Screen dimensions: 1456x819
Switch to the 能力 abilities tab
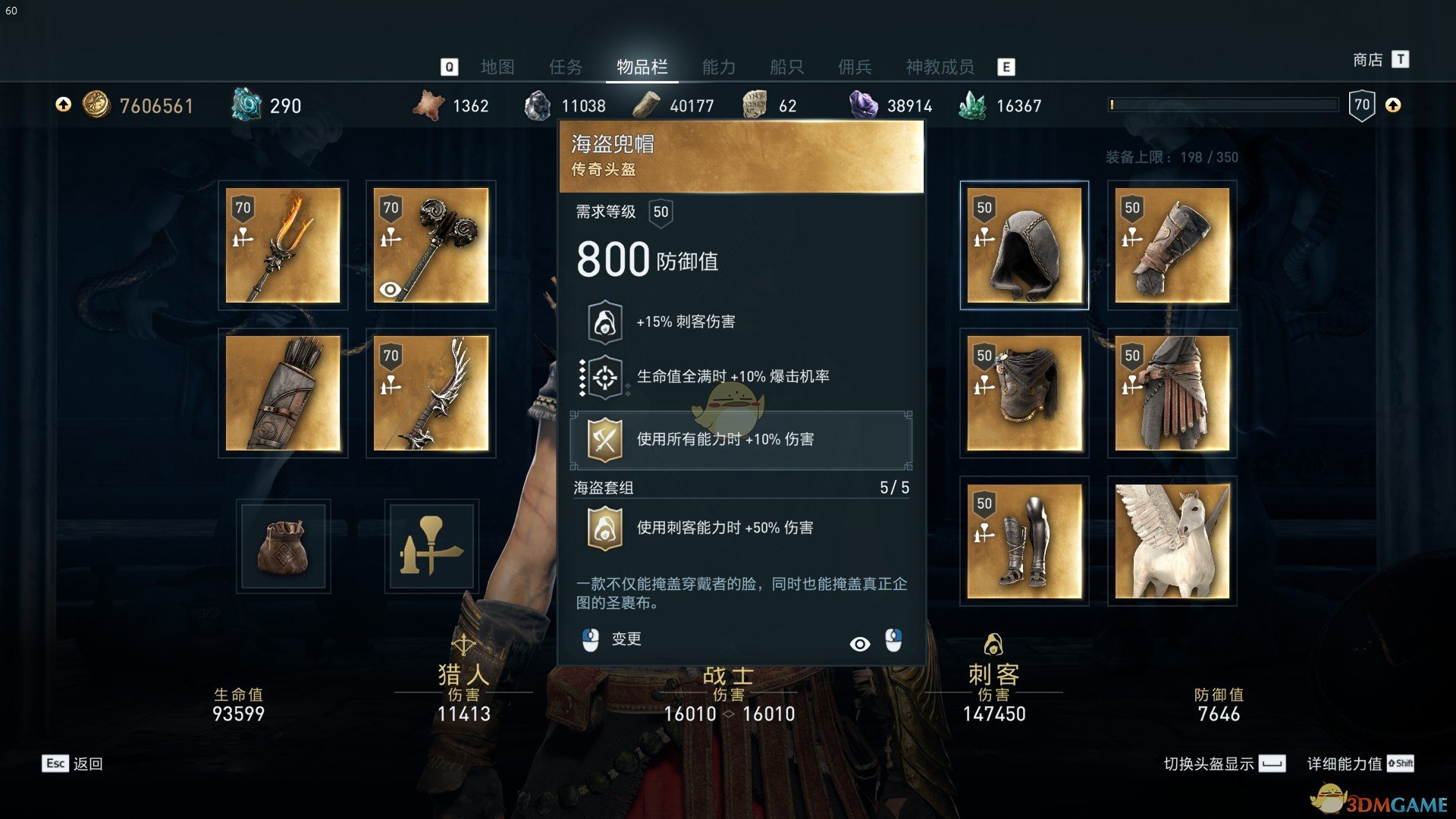[x=719, y=67]
